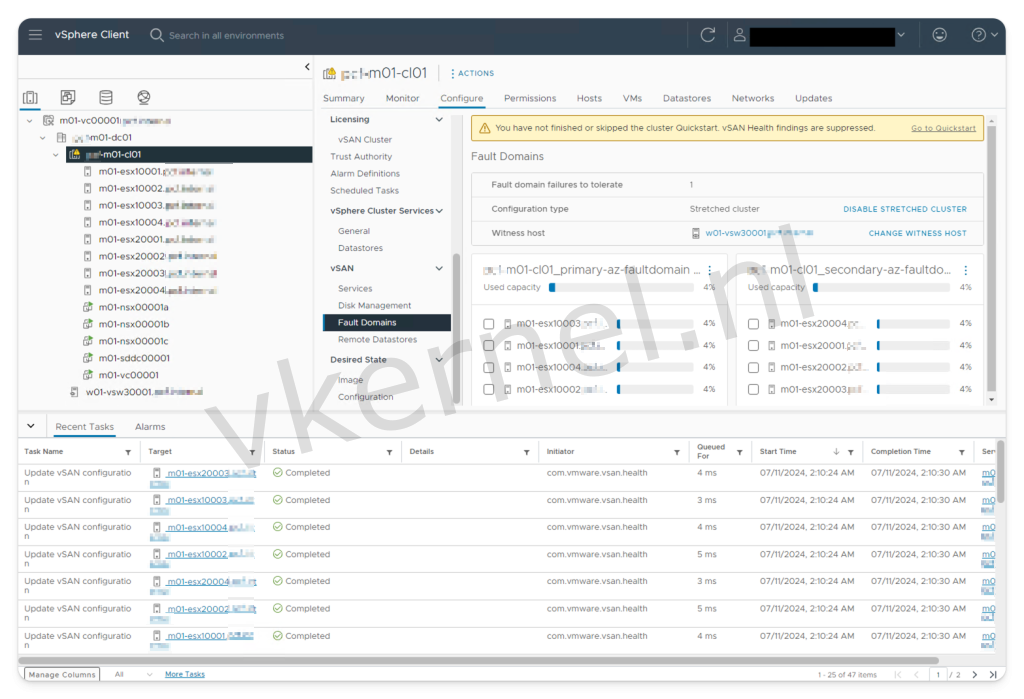Open the Hosts and Clusters inventory view
The width and height of the screenshot is (1024, 699).
click(x=30, y=97)
